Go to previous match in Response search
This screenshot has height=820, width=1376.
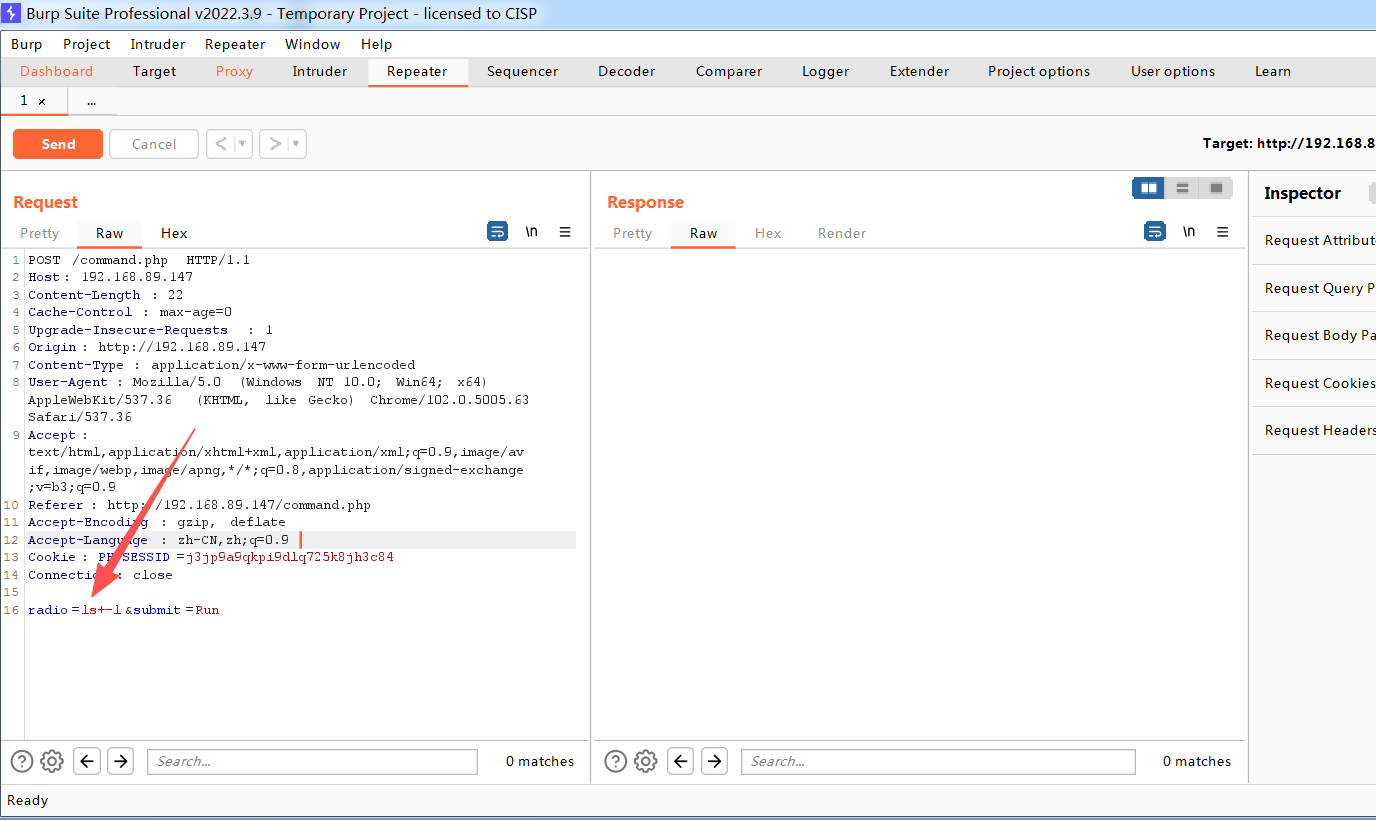click(x=681, y=761)
